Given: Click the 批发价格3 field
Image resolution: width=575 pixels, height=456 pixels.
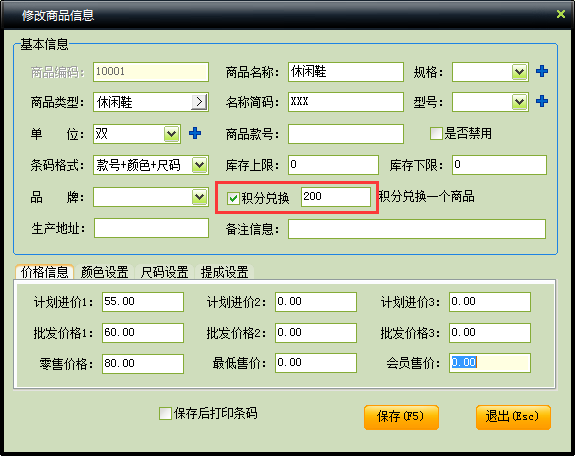Looking at the screenshot, I should tap(490, 333).
